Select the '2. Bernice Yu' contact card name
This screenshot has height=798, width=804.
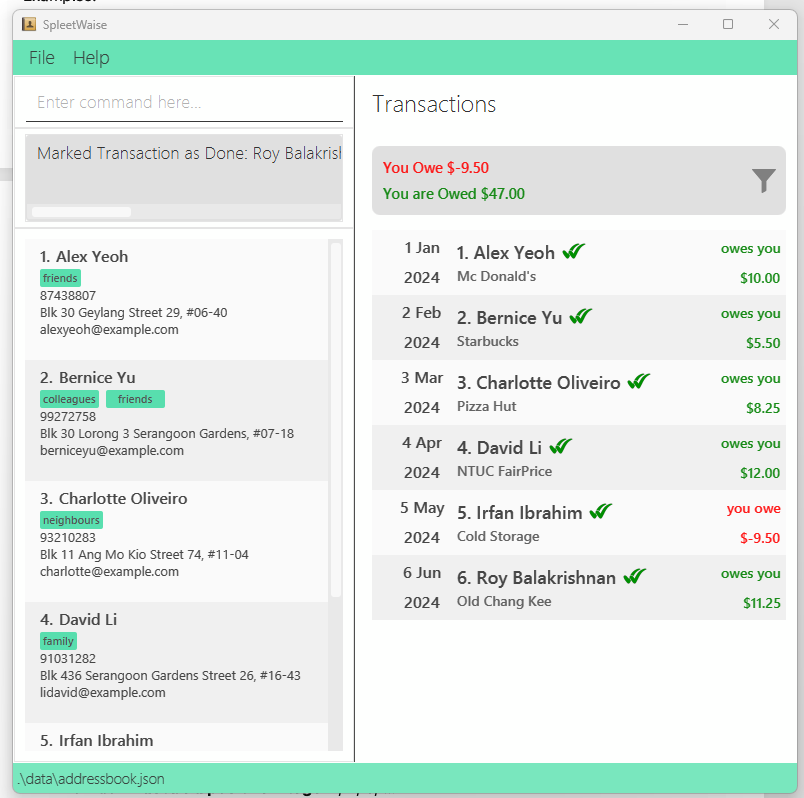point(88,377)
